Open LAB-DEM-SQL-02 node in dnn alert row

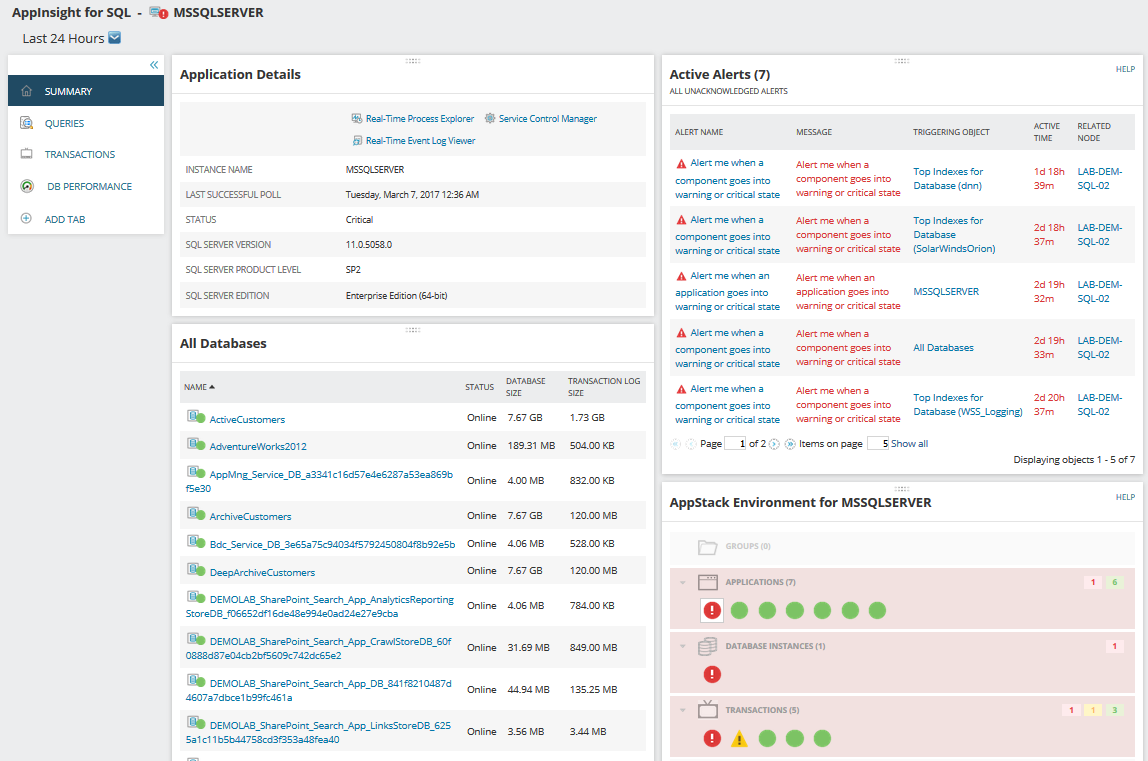(x=1100, y=179)
